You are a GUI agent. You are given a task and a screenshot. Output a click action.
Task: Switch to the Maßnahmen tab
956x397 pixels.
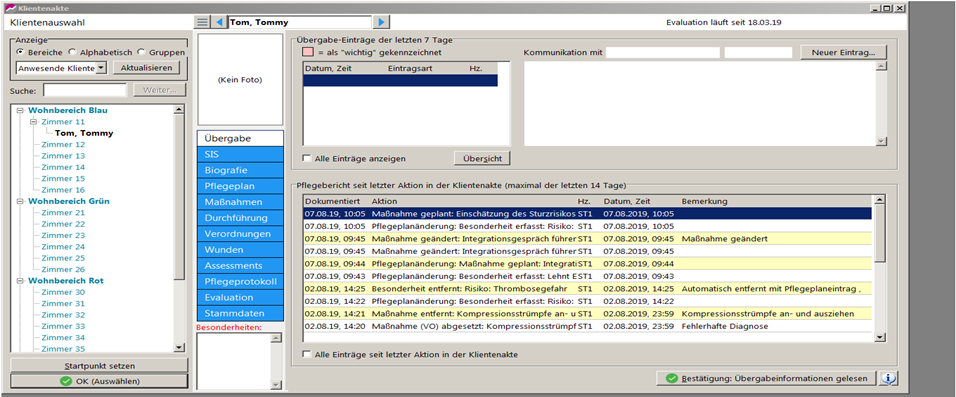point(240,202)
